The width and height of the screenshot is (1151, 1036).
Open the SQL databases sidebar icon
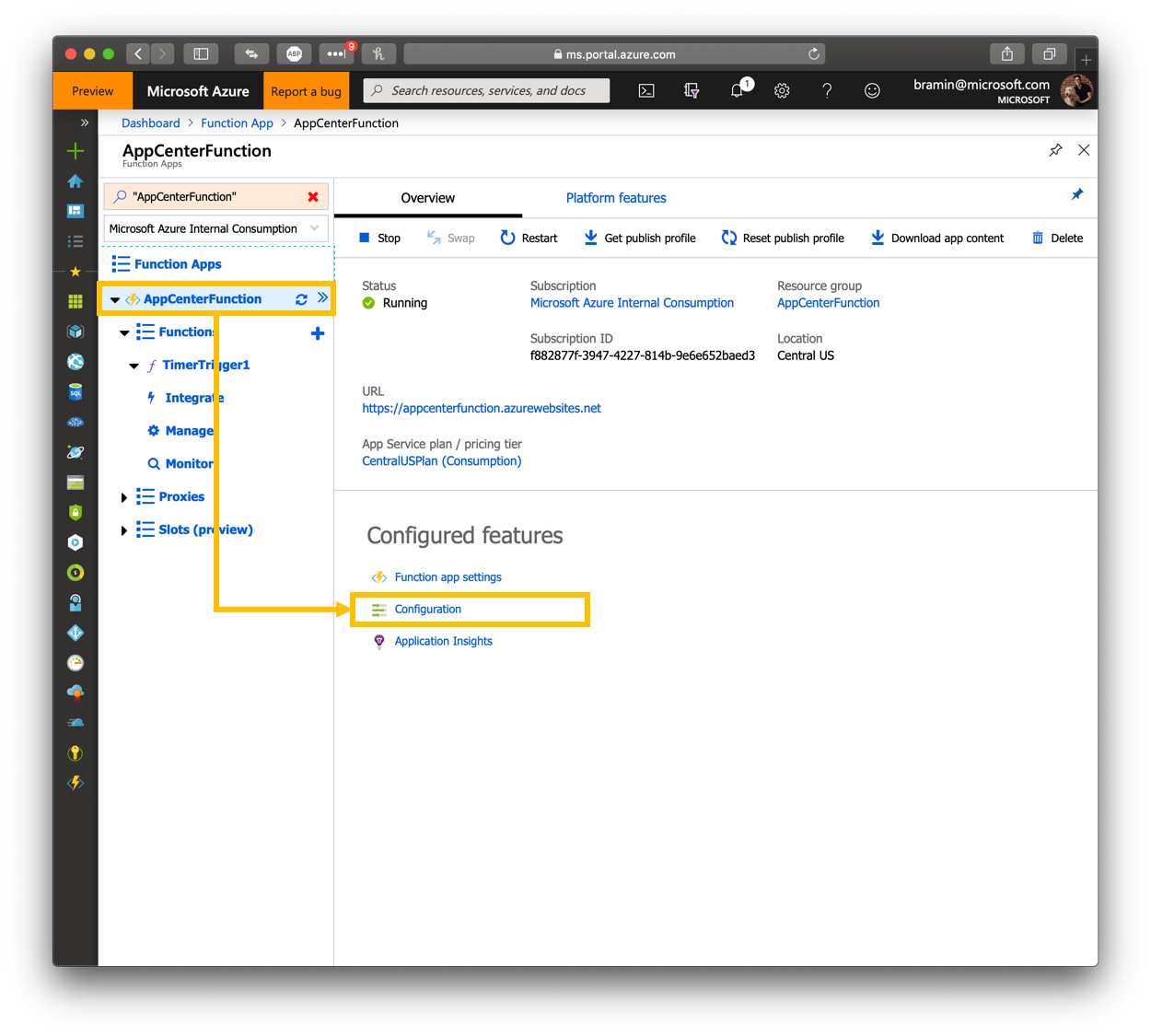coord(76,392)
